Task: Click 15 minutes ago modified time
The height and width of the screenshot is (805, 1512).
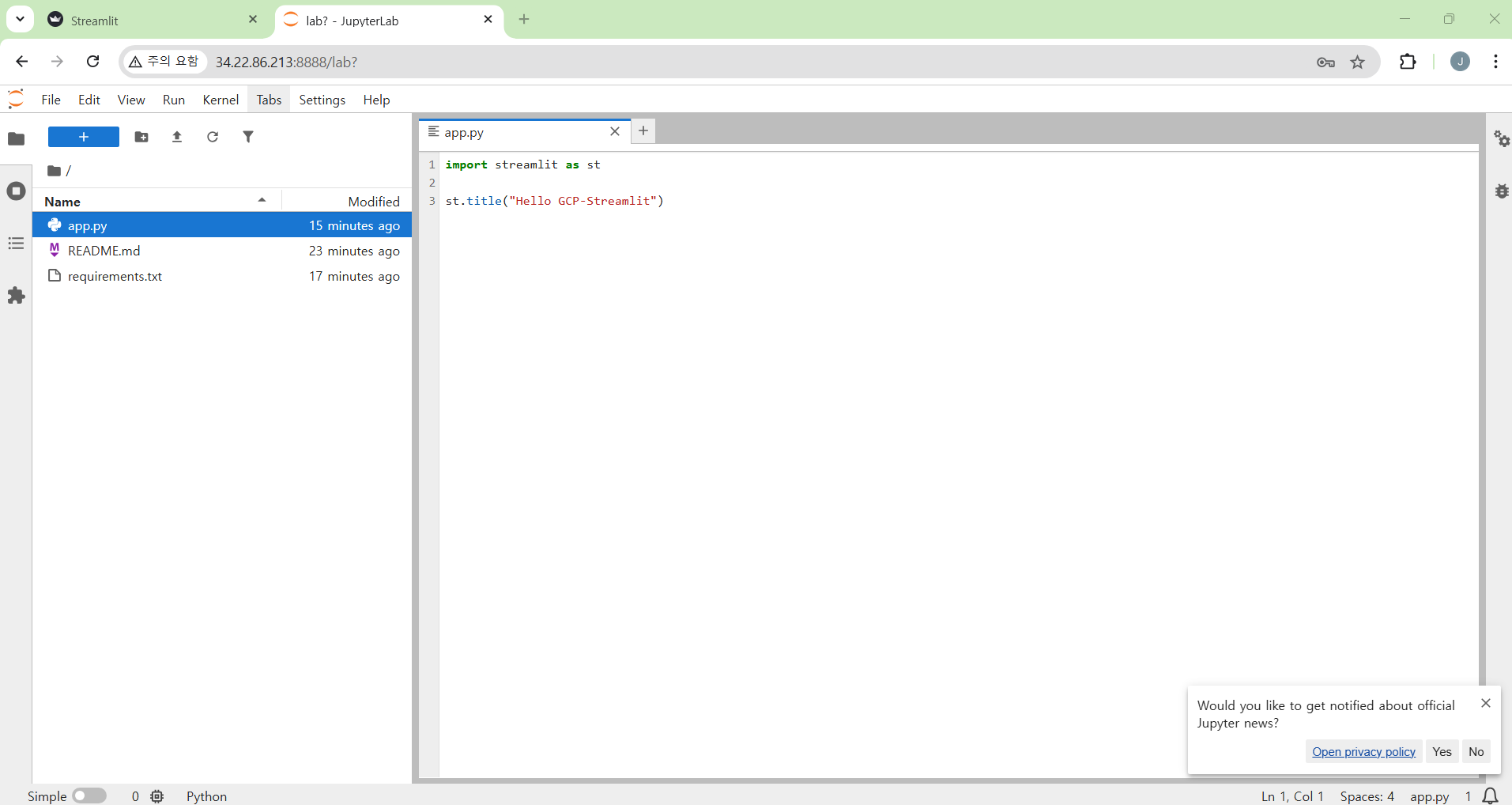Action: coord(354,225)
